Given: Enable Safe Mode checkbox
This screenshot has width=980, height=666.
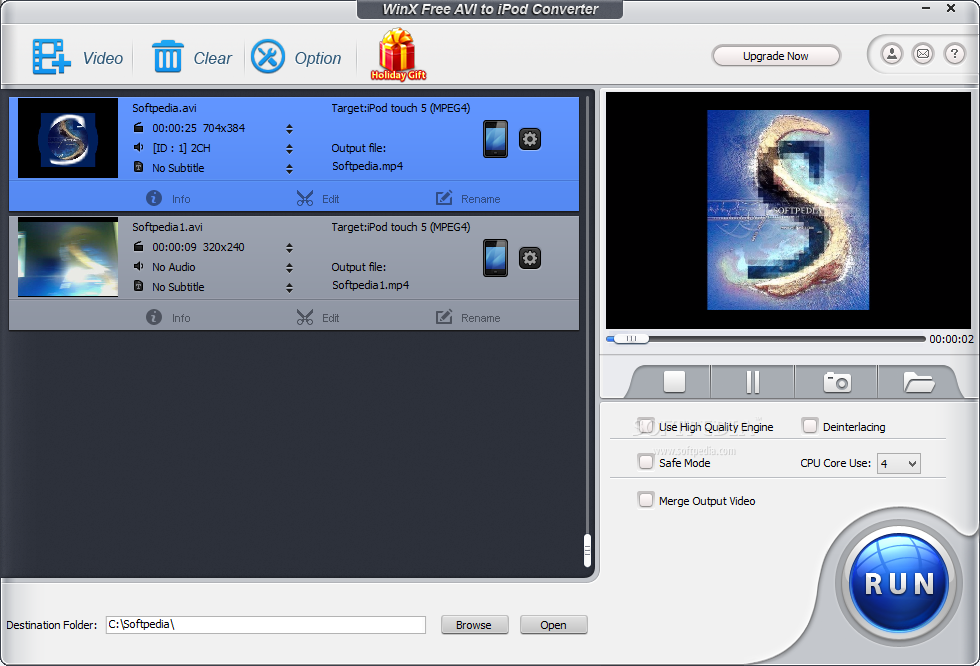Looking at the screenshot, I should [646, 462].
